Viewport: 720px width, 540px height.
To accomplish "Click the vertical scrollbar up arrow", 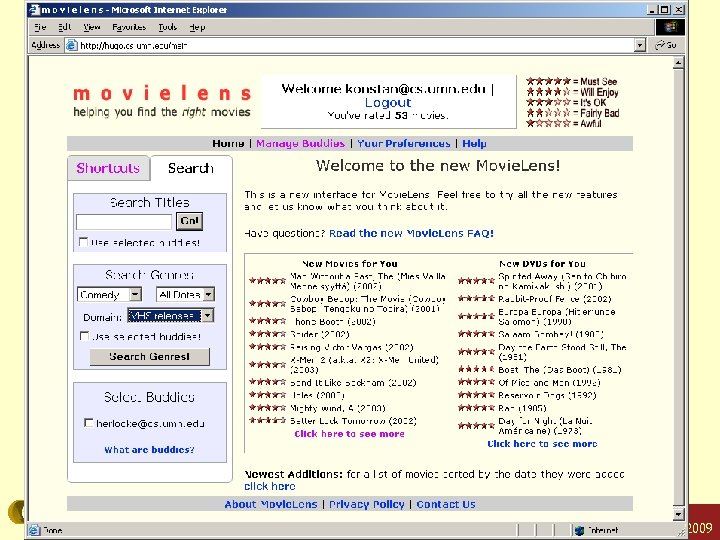I will tap(679, 63).
